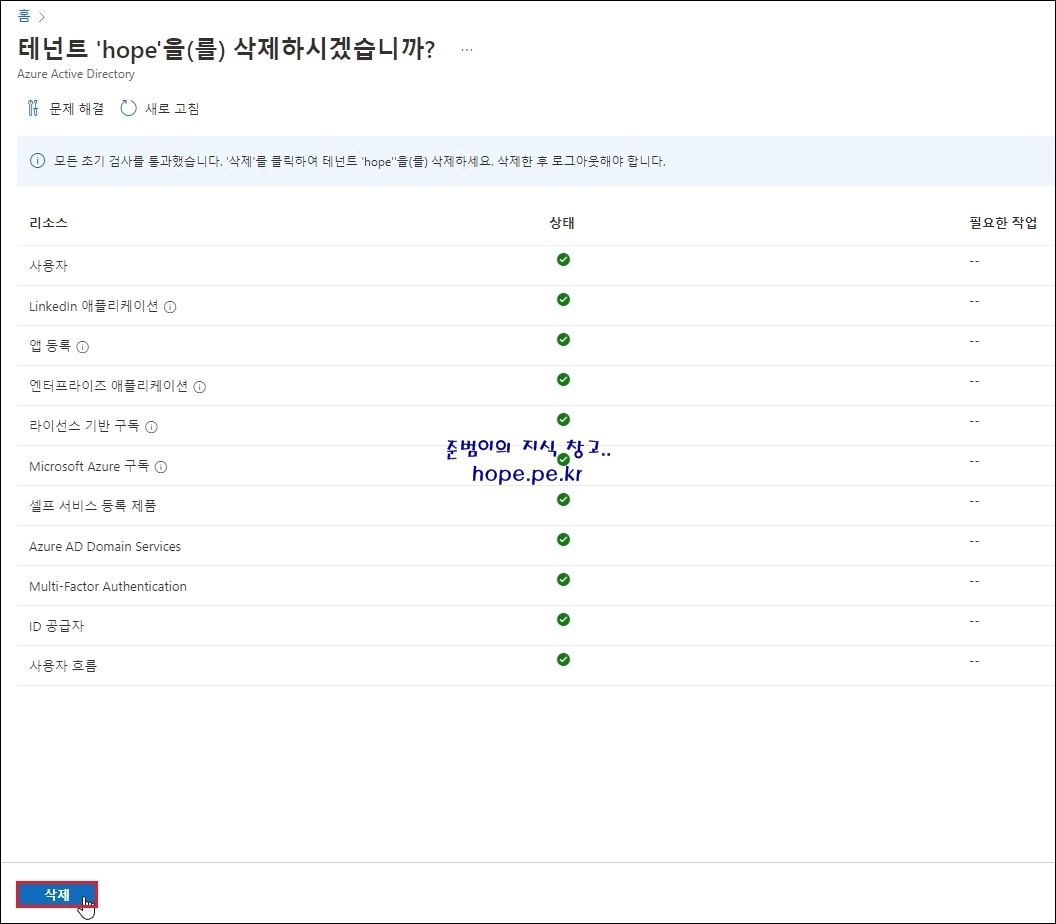Viewport: 1056px width, 924px height.
Task: Click the Azure Active Directory subtitle
Action: coord(76,74)
